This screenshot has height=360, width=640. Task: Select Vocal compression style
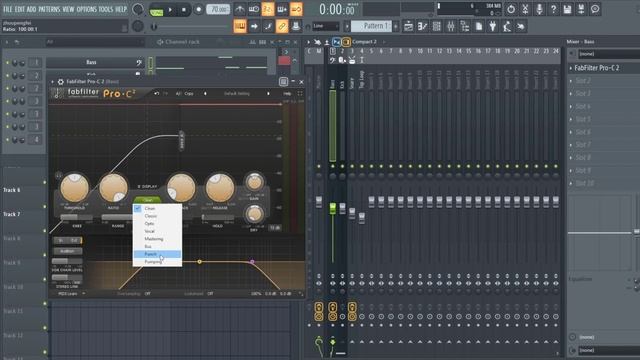tap(157, 231)
